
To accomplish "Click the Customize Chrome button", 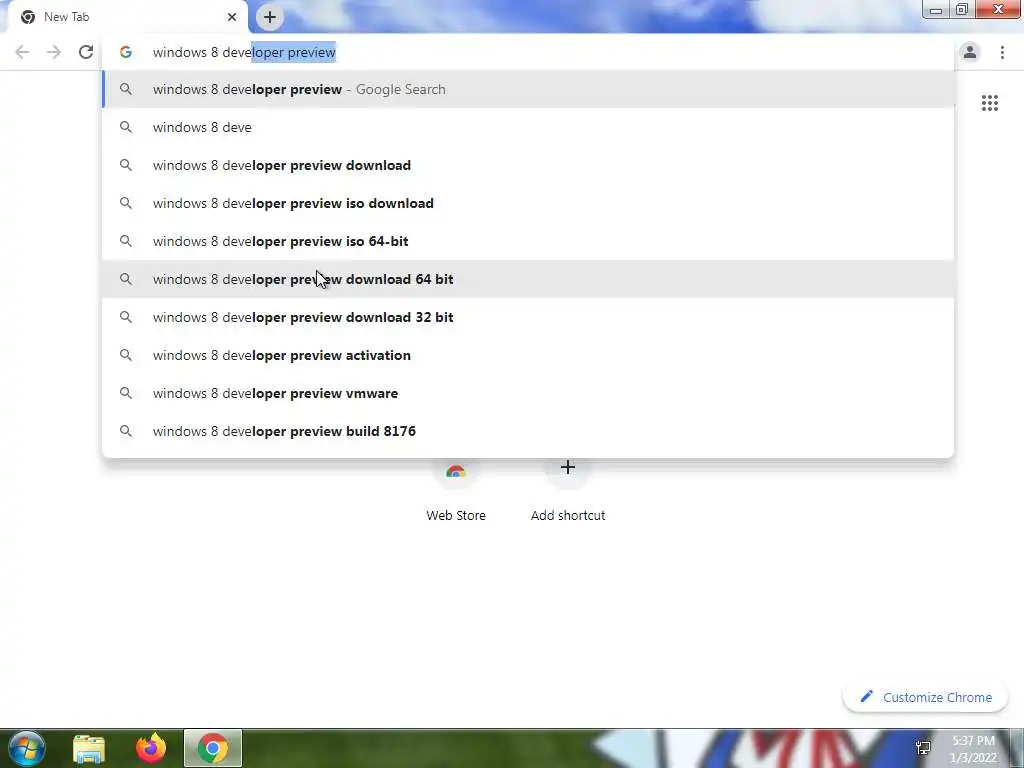I will (x=925, y=697).
